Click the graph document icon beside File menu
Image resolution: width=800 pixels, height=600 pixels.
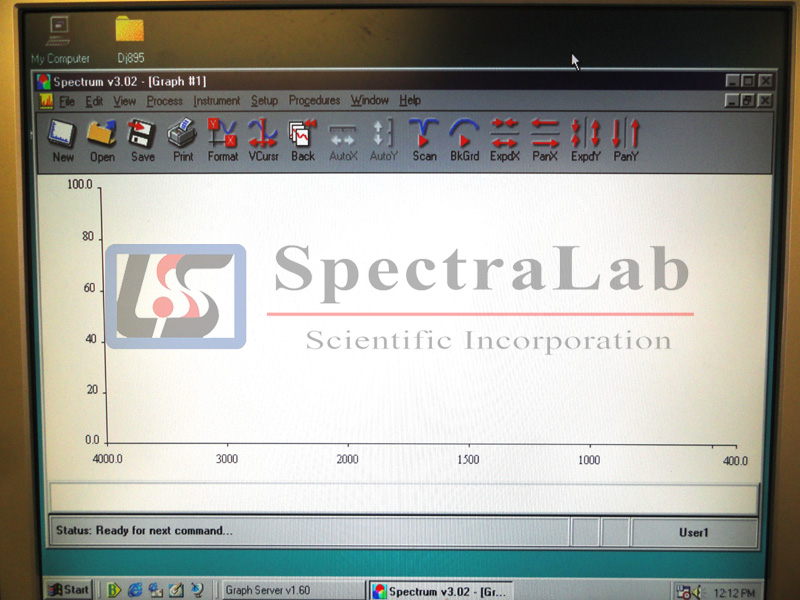[46, 101]
